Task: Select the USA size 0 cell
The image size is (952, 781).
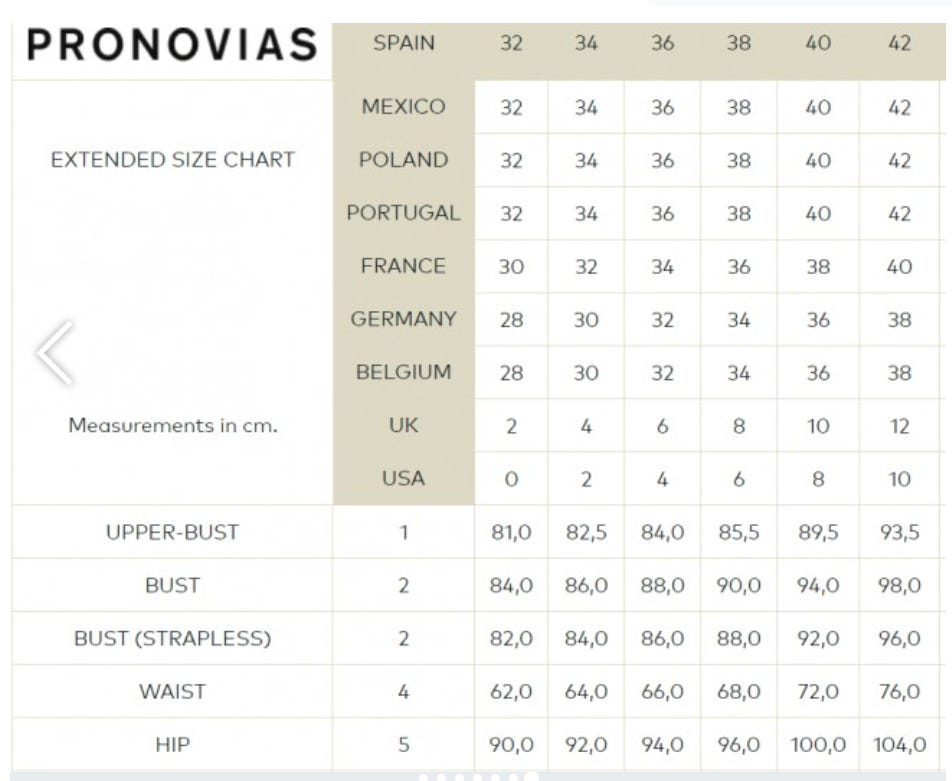Action: click(x=511, y=479)
